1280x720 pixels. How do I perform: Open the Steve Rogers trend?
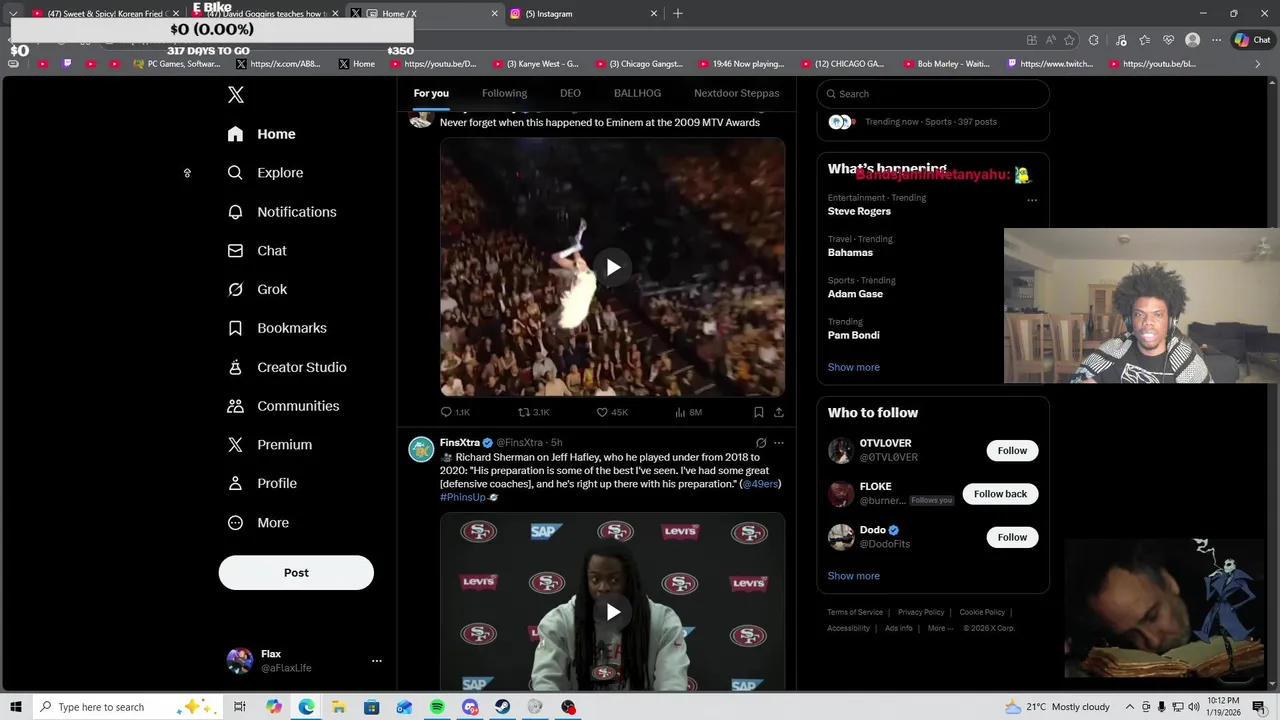coord(859,211)
